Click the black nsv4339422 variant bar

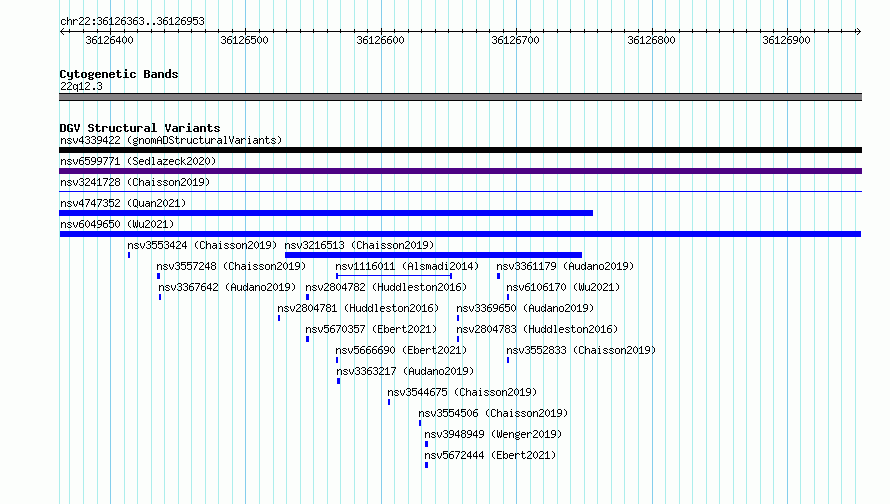(x=460, y=150)
